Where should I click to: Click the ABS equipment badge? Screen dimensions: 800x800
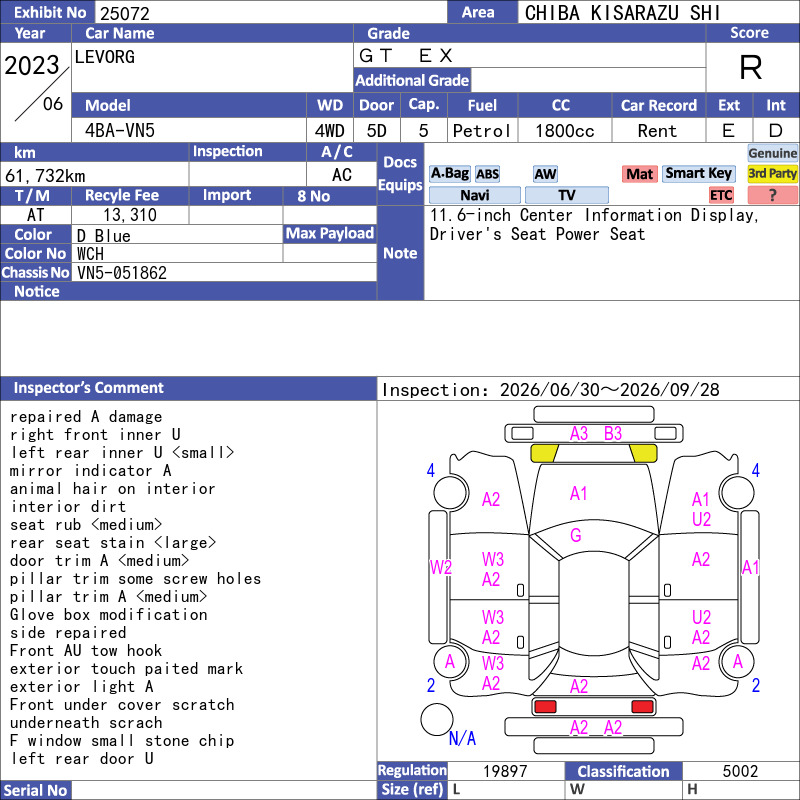coord(487,174)
